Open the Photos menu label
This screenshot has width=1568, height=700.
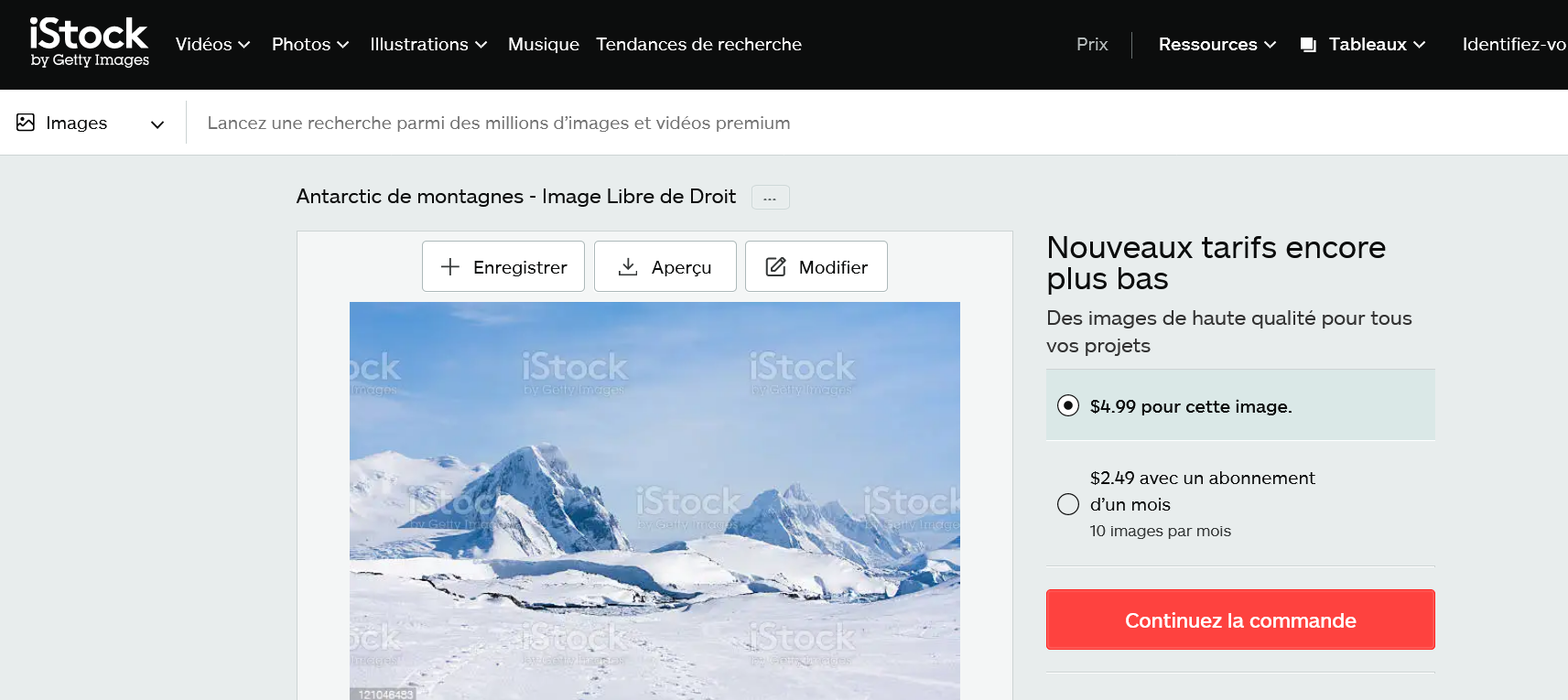(301, 44)
